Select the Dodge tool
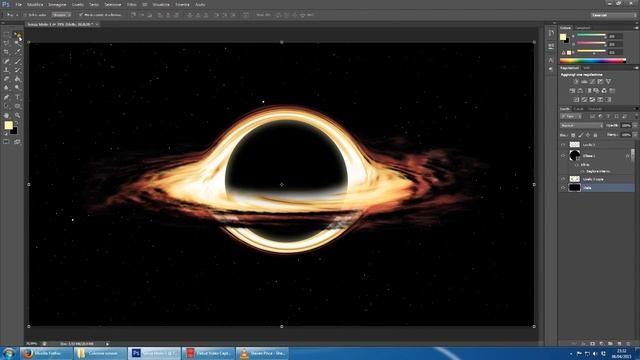Viewport: 640px width, 360px height. (x=18, y=88)
